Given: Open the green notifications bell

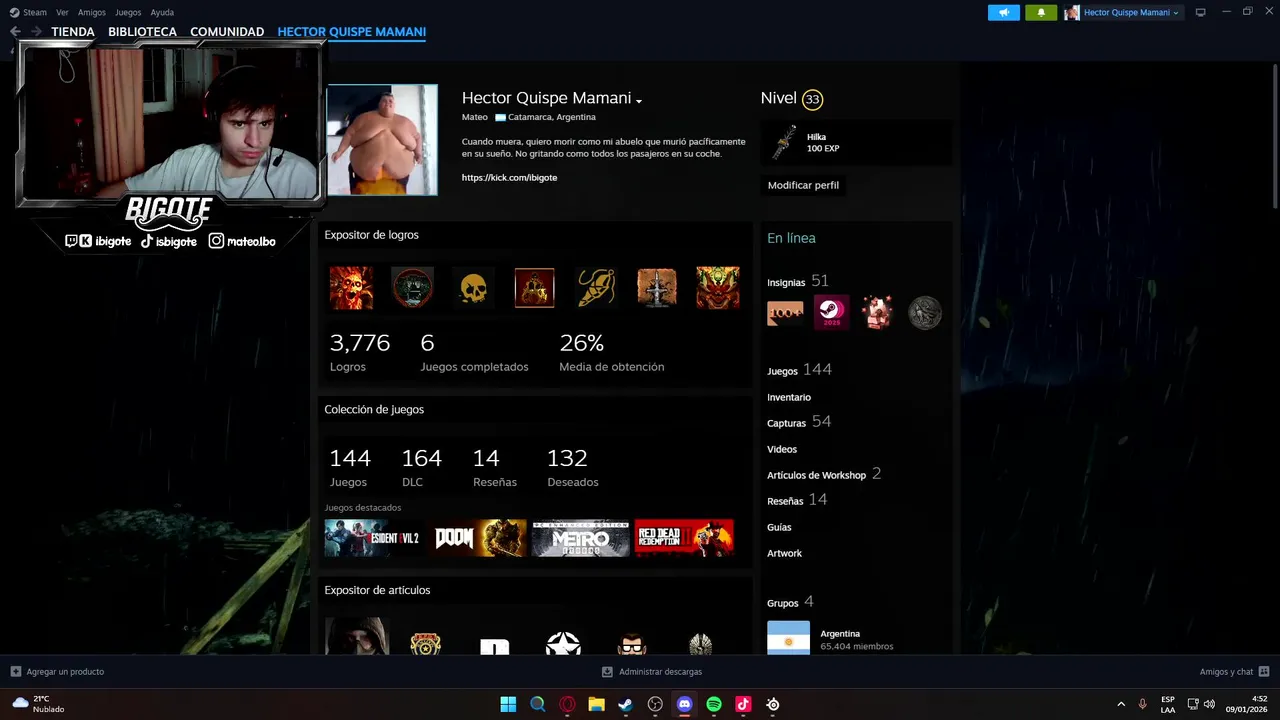Looking at the screenshot, I should pyautogui.click(x=1041, y=12).
